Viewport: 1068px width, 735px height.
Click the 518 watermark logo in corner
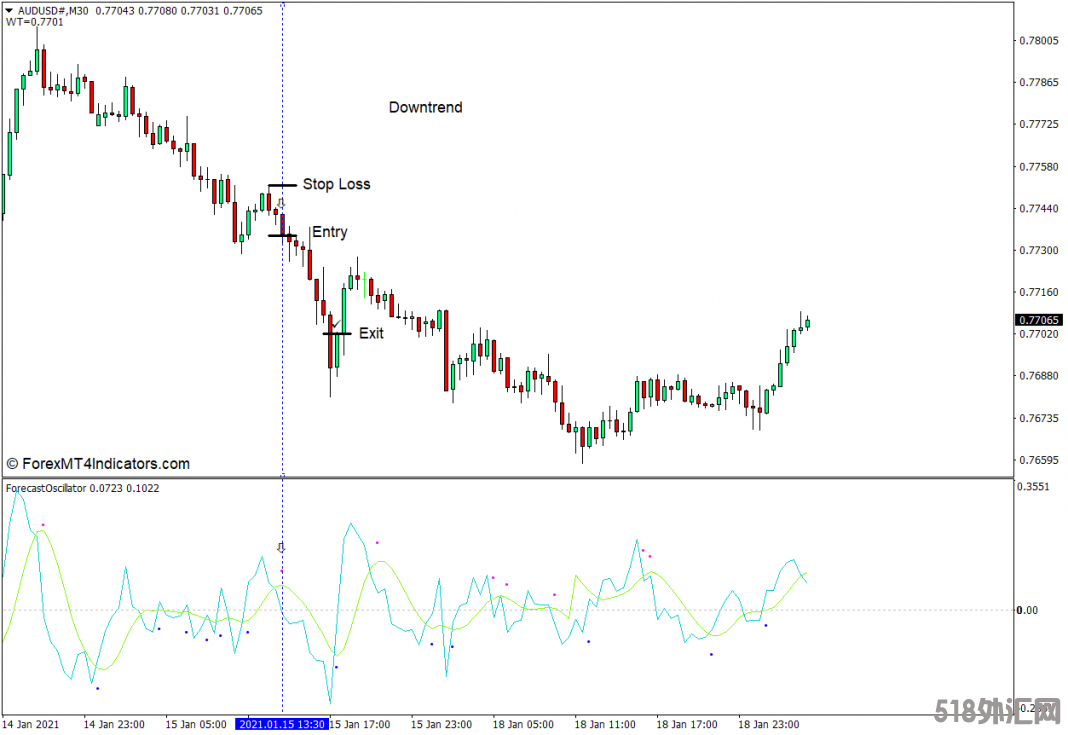tap(1000, 712)
